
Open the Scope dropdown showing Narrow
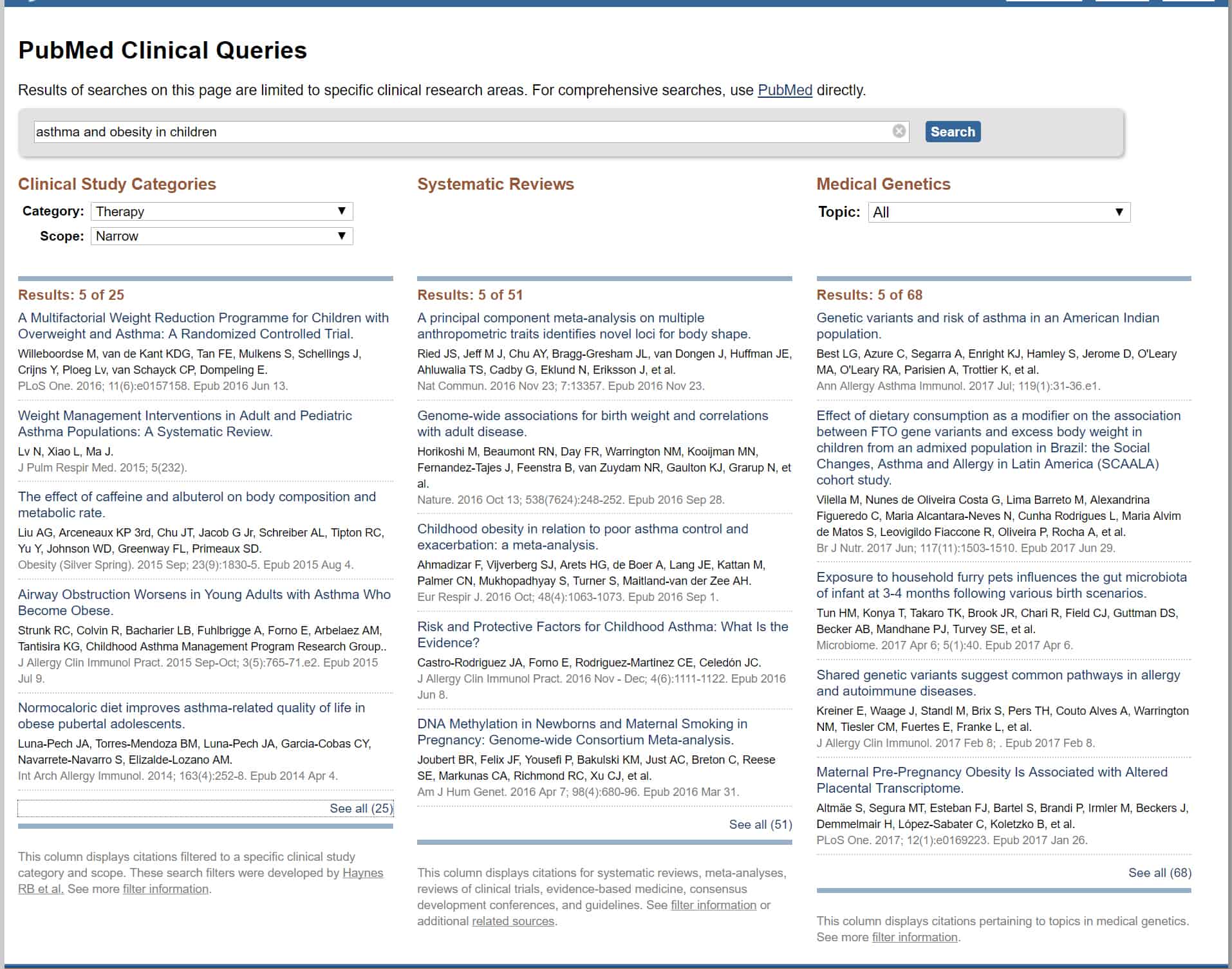pos(221,236)
